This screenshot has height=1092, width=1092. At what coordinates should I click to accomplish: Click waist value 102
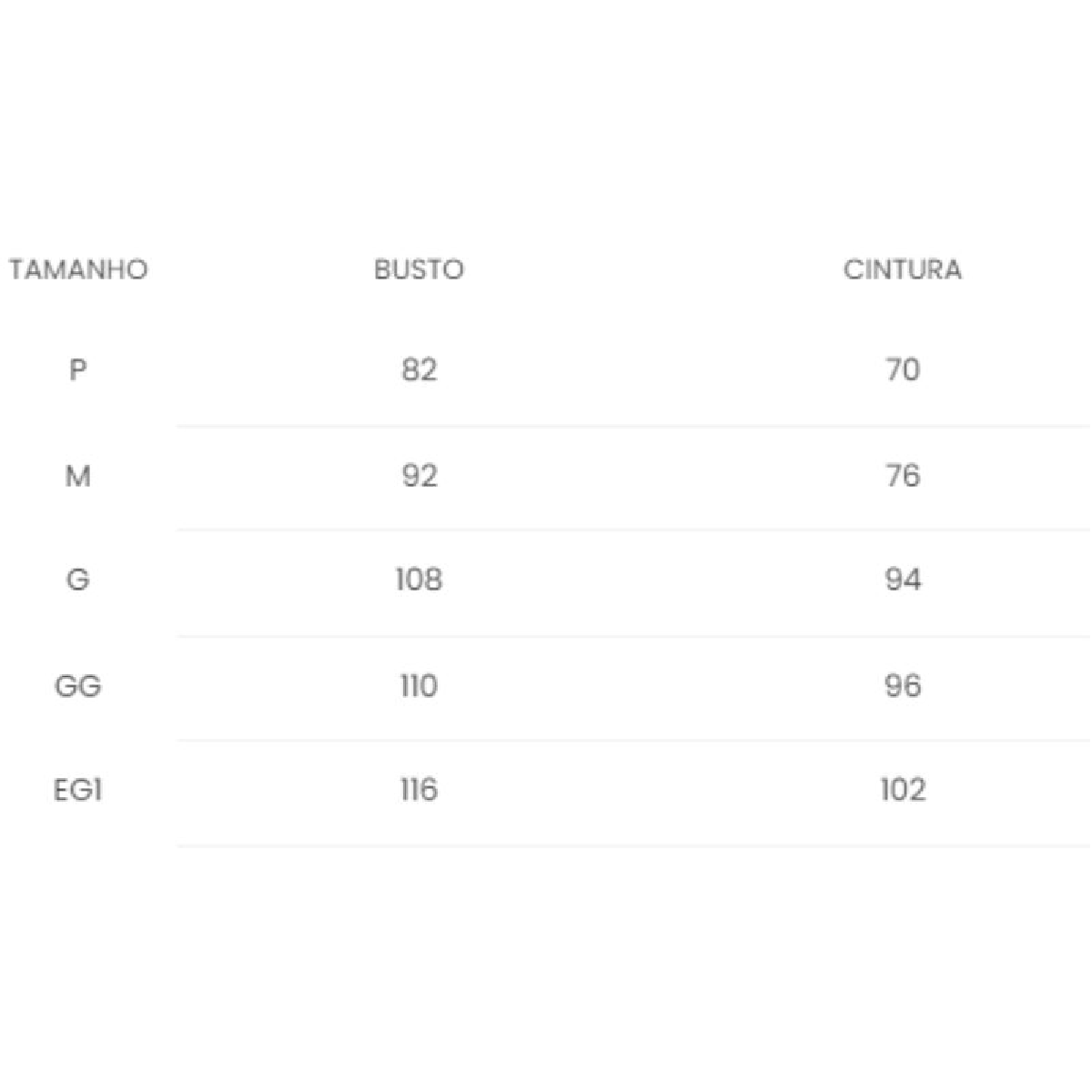[903, 790]
